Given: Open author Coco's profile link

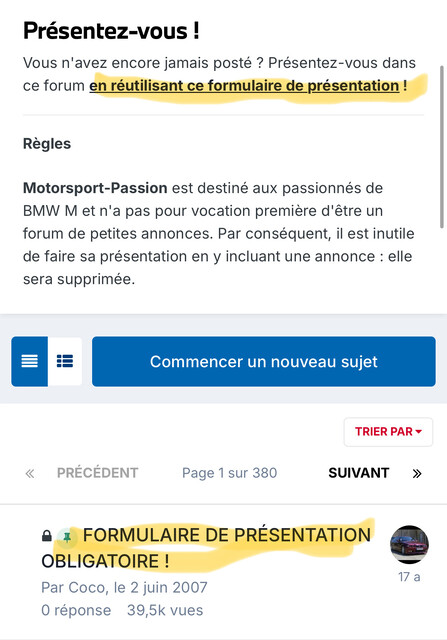Looking at the screenshot, I should pyautogui.click(x=86, y=587).
